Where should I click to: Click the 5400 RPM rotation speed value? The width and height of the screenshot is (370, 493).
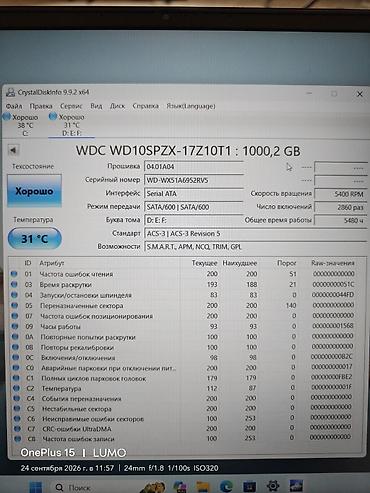click(341, 194)
